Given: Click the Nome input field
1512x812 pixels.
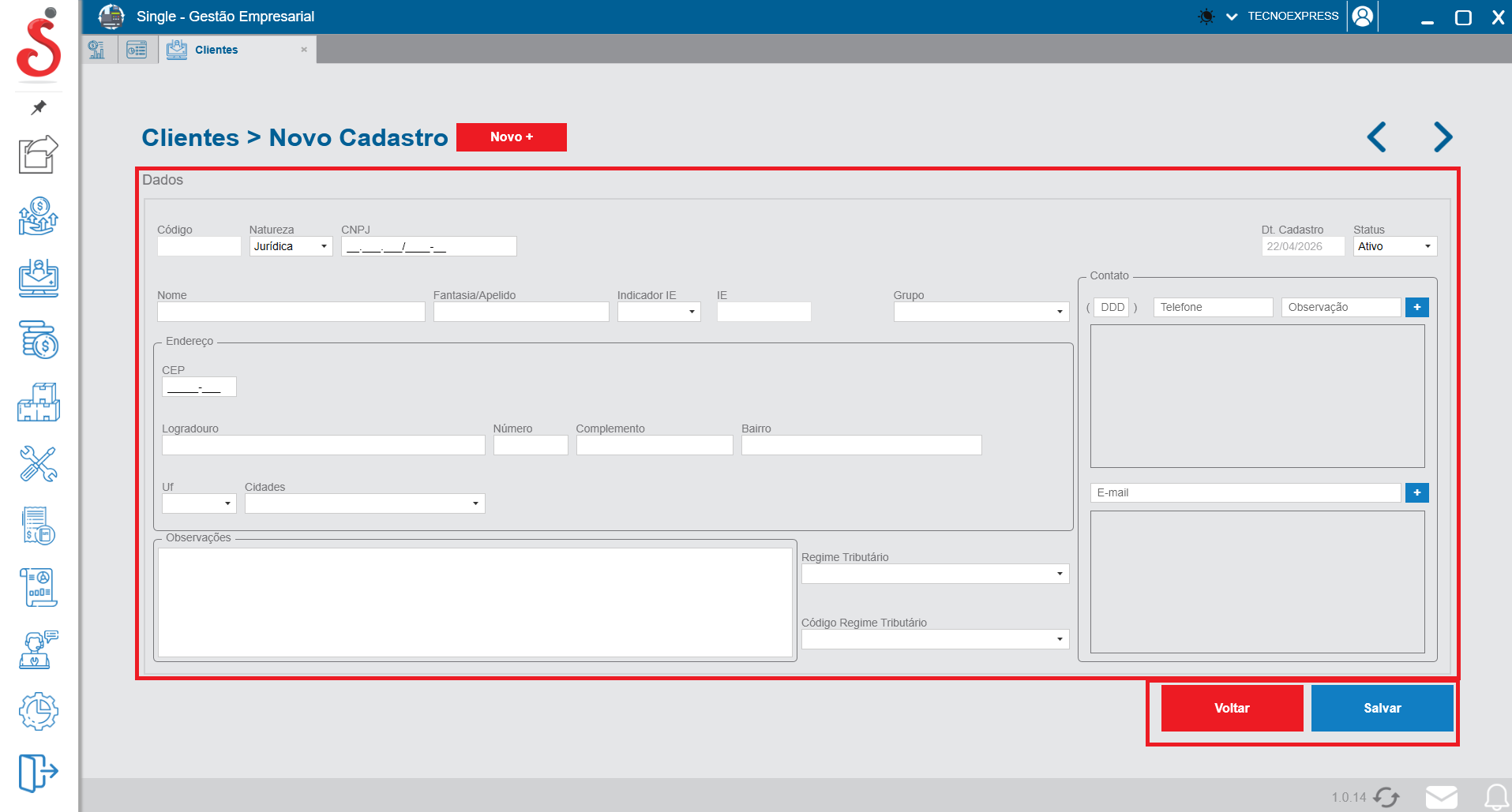Looking at the screenshot, I should point(291,312).
